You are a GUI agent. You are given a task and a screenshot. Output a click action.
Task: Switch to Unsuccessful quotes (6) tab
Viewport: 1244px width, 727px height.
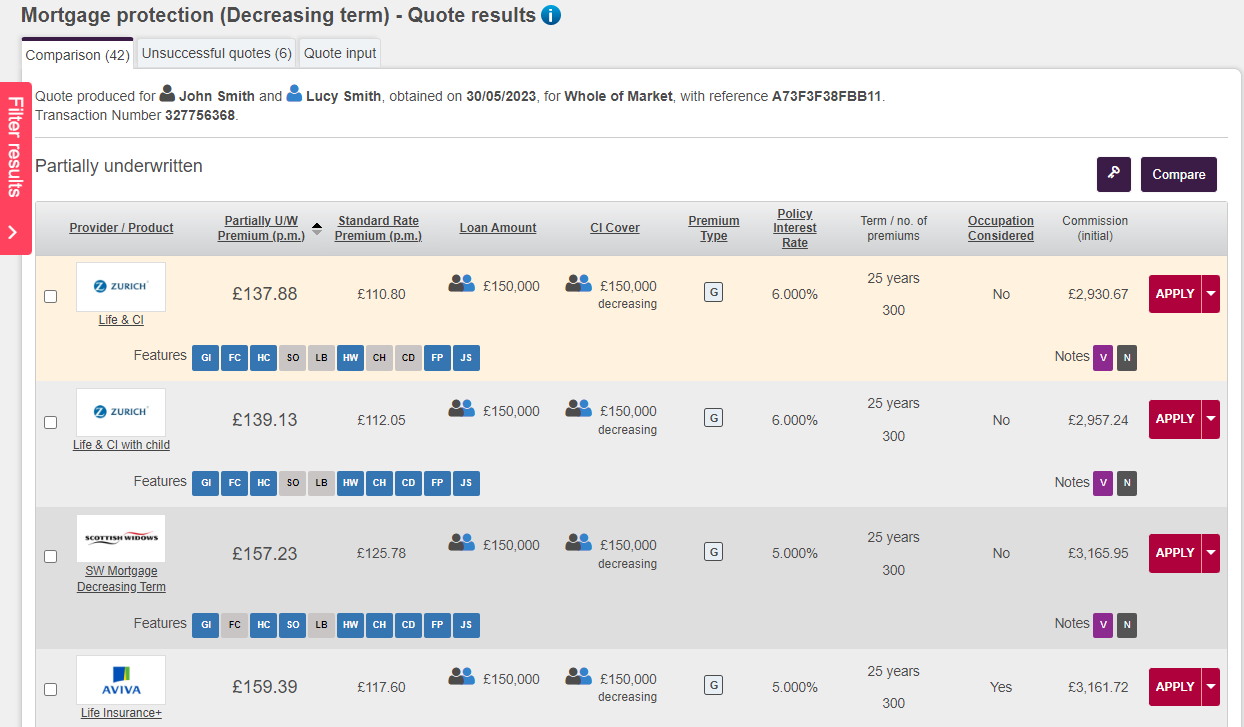(216, 53)
